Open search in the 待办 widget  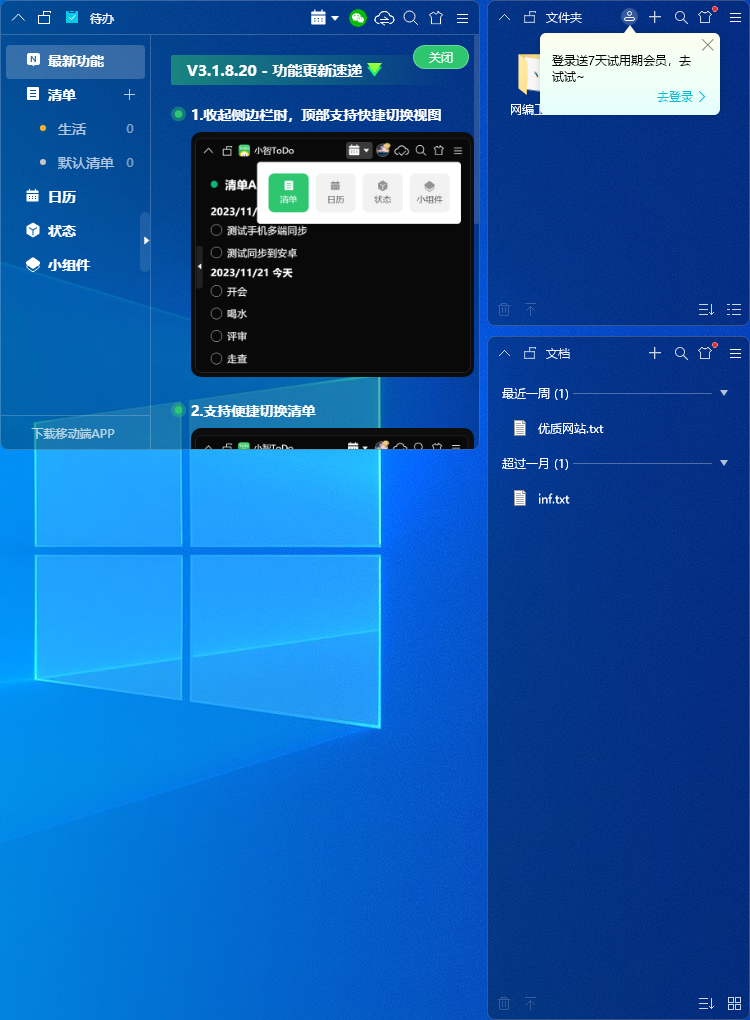410,18
